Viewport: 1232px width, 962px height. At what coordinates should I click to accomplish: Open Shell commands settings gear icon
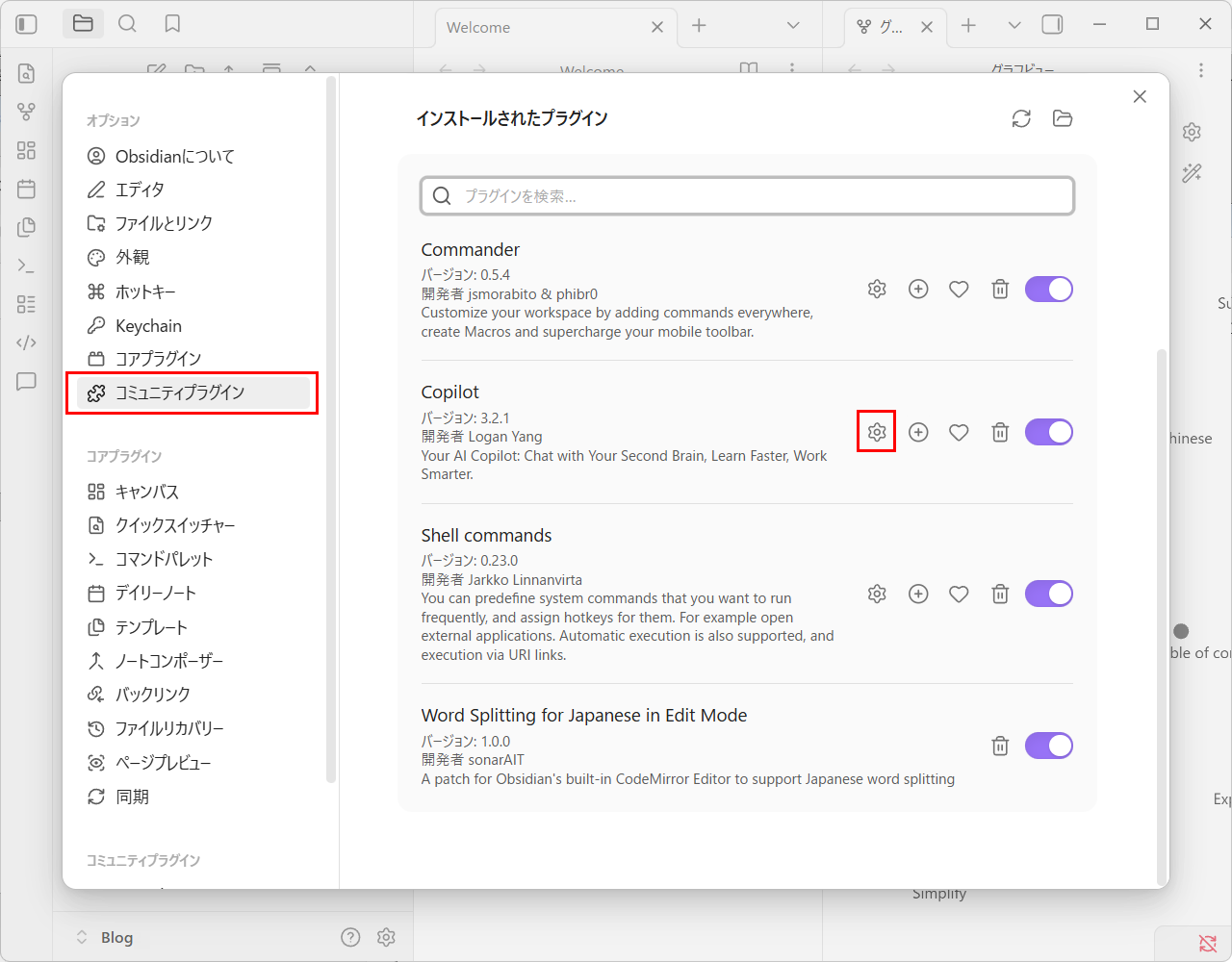coord(876,595)
